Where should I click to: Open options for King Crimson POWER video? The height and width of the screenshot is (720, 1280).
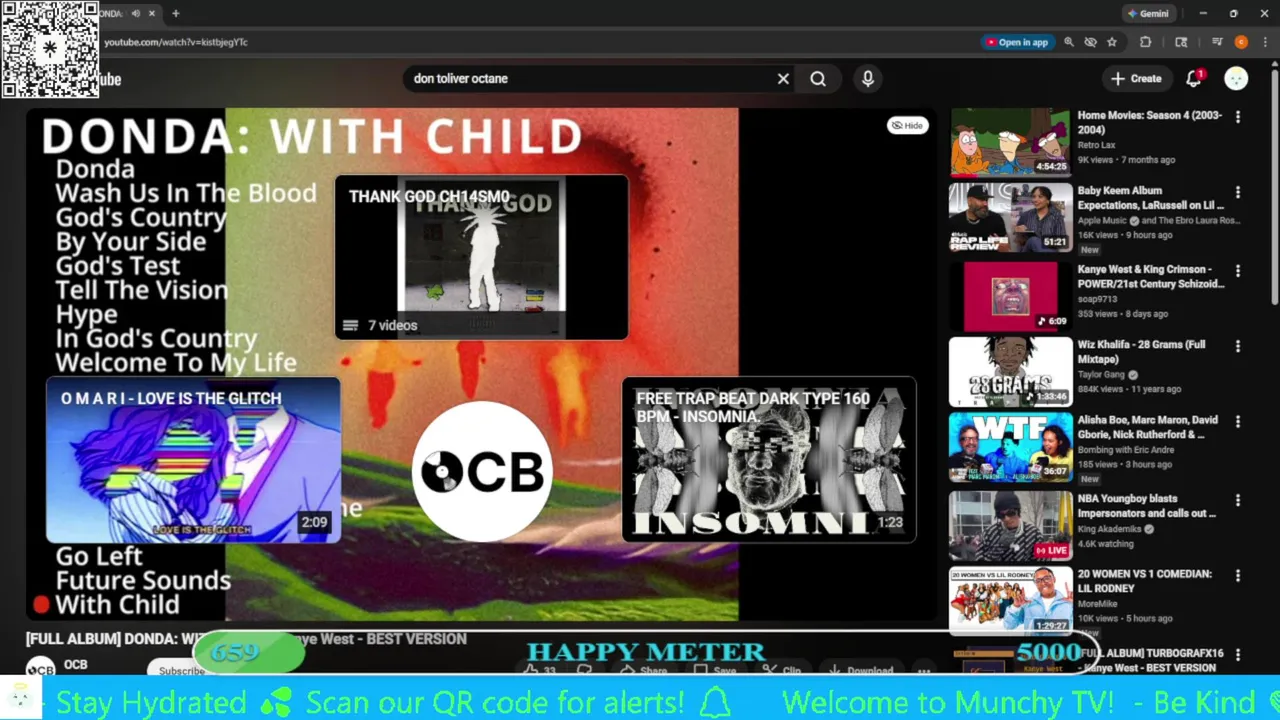pos(1238,271)
